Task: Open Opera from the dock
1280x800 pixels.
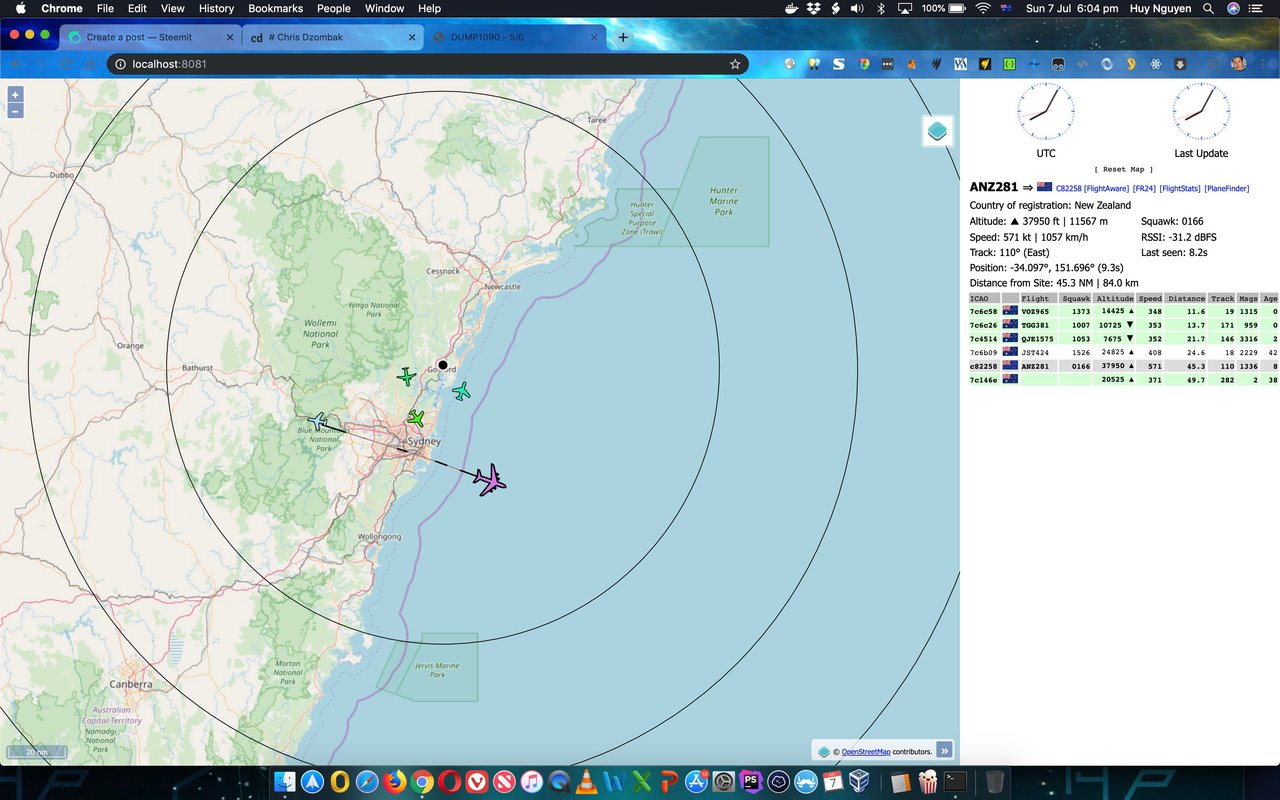Action: click(x=450, y=781)
